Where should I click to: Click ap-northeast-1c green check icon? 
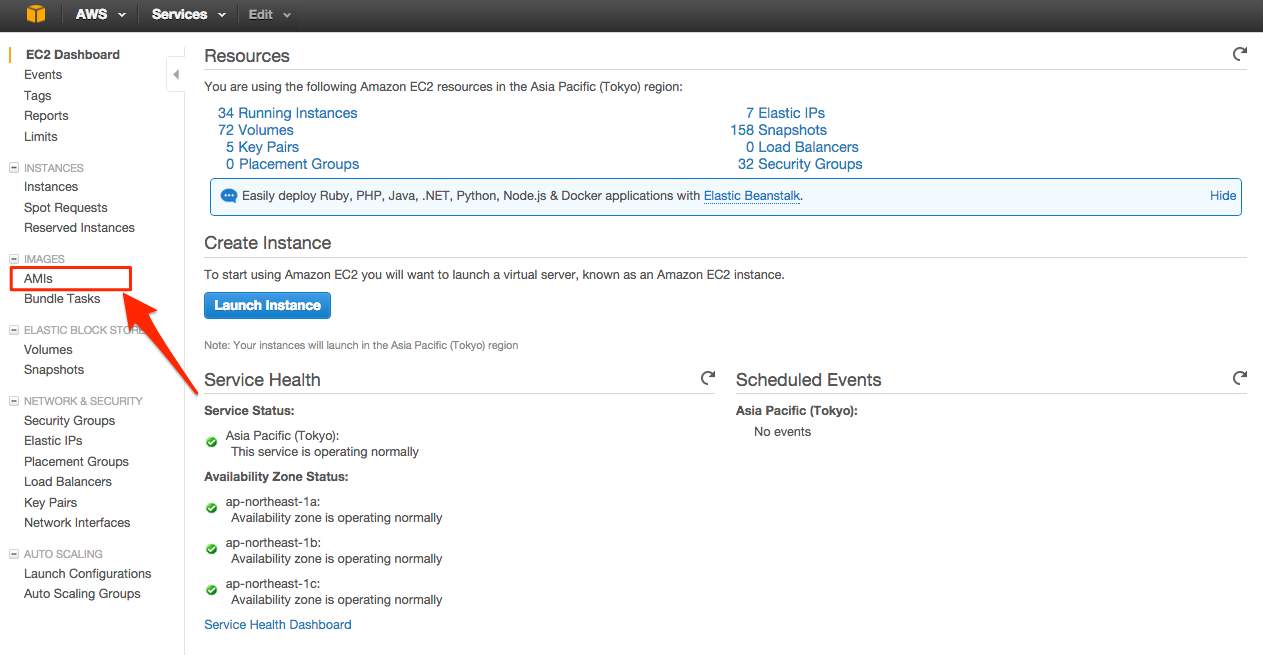[x=211, y=590]
